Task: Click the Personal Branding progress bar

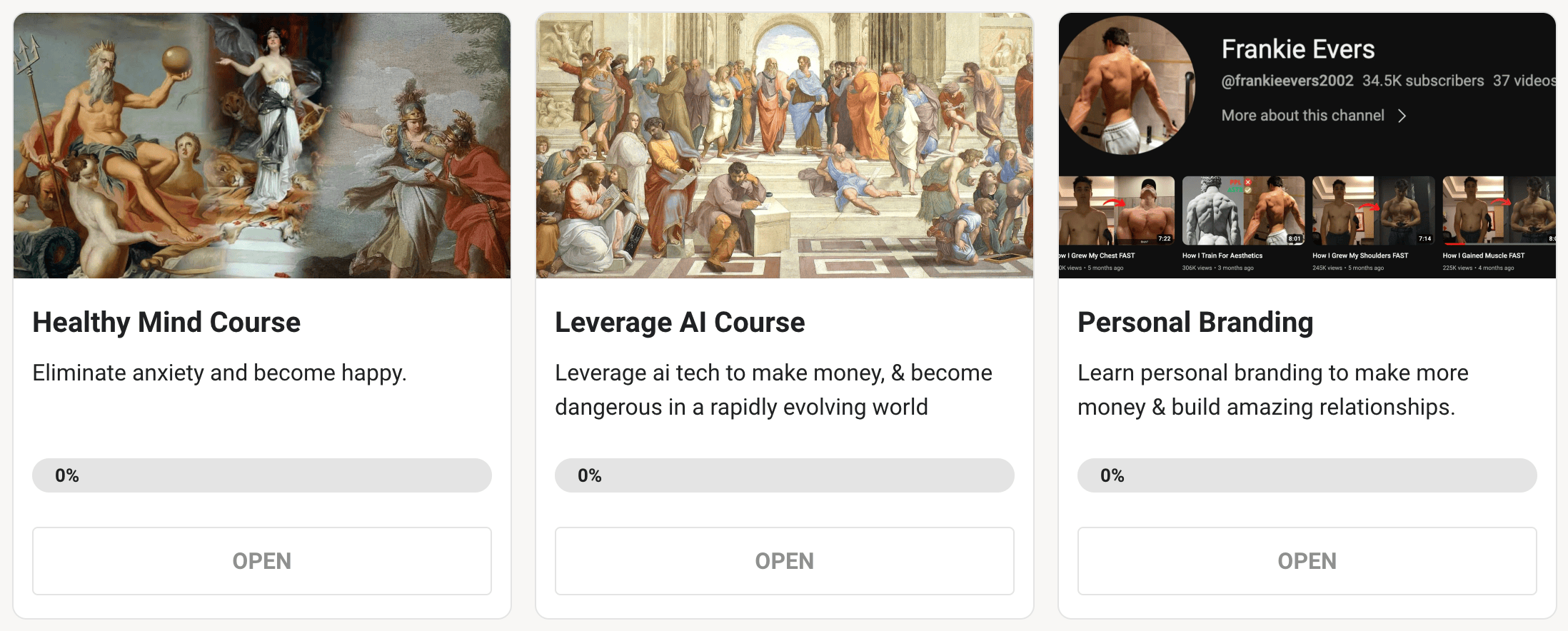Action: 1307,475
